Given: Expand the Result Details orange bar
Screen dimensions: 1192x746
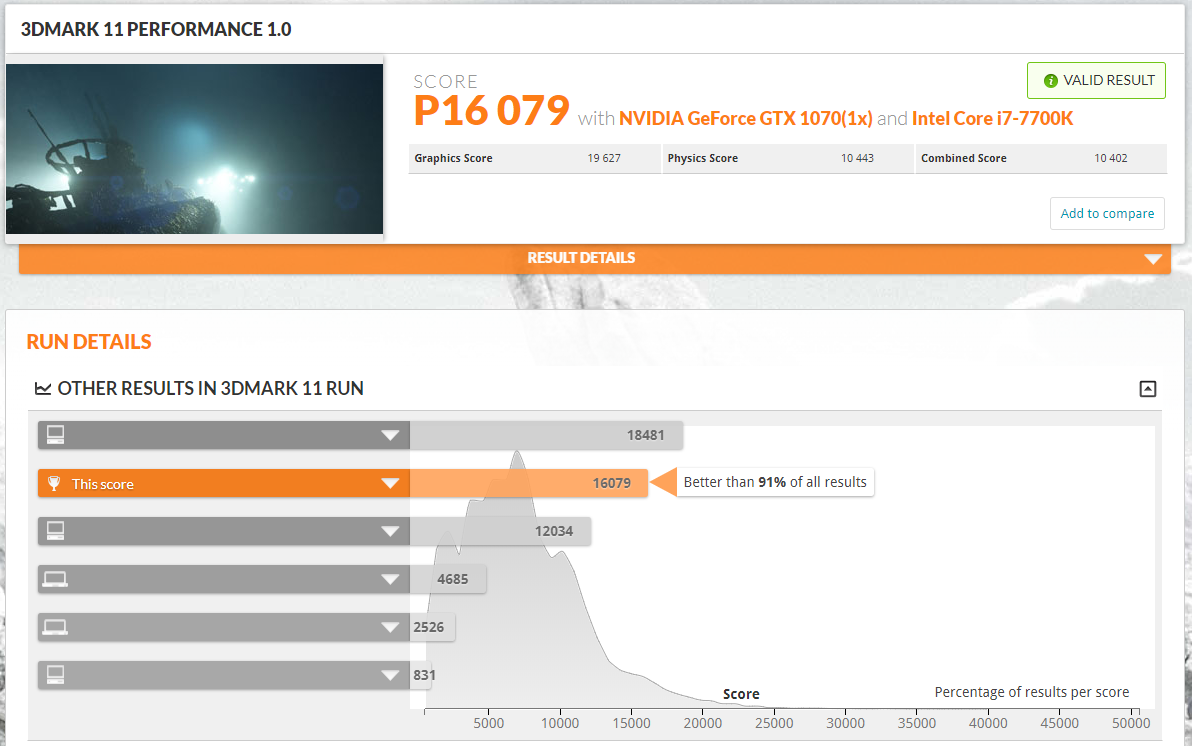Looking at the screenshot, I should [x=1156, y=258].
